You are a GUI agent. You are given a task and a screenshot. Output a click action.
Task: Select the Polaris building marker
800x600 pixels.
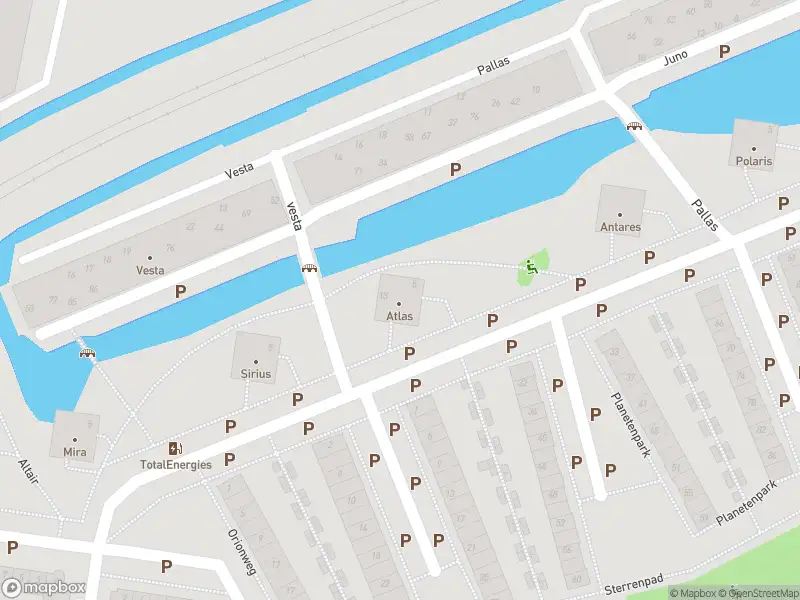tap(754, 149)
